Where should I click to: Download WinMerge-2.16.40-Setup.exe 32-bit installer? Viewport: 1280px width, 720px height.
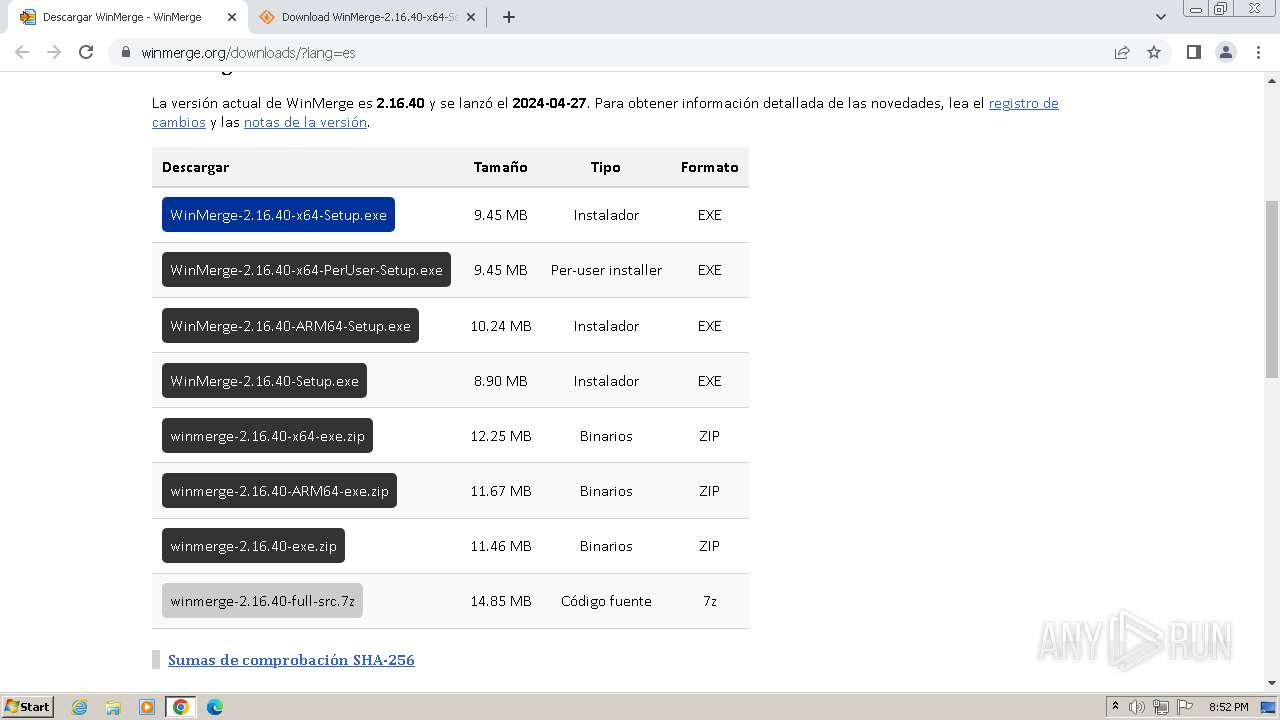264,381
